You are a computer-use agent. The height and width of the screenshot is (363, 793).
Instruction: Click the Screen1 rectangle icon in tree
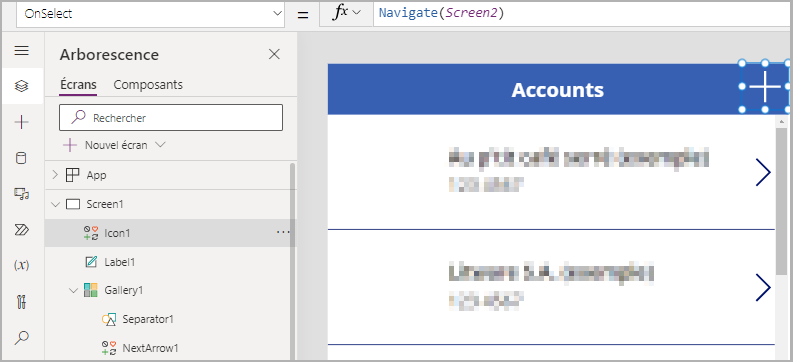(73, 204)
